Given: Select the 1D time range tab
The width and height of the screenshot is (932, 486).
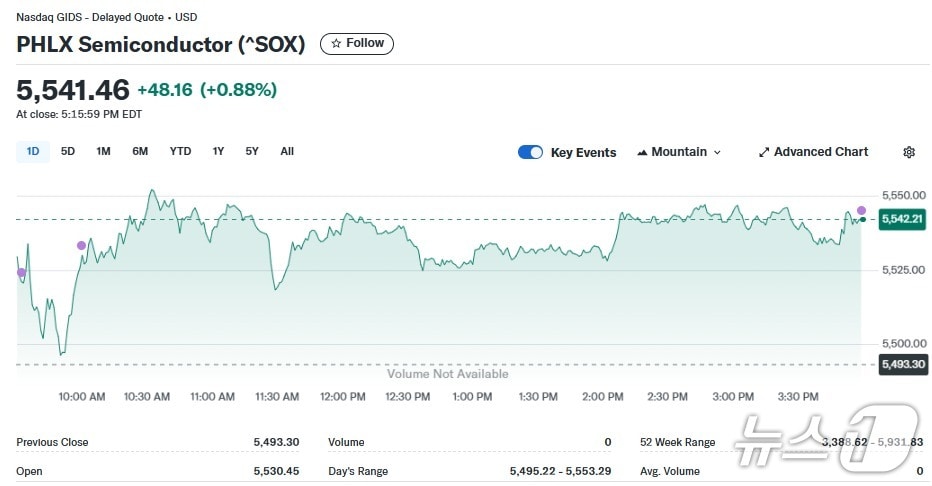Looking at the screenshot, I should 33,151.
